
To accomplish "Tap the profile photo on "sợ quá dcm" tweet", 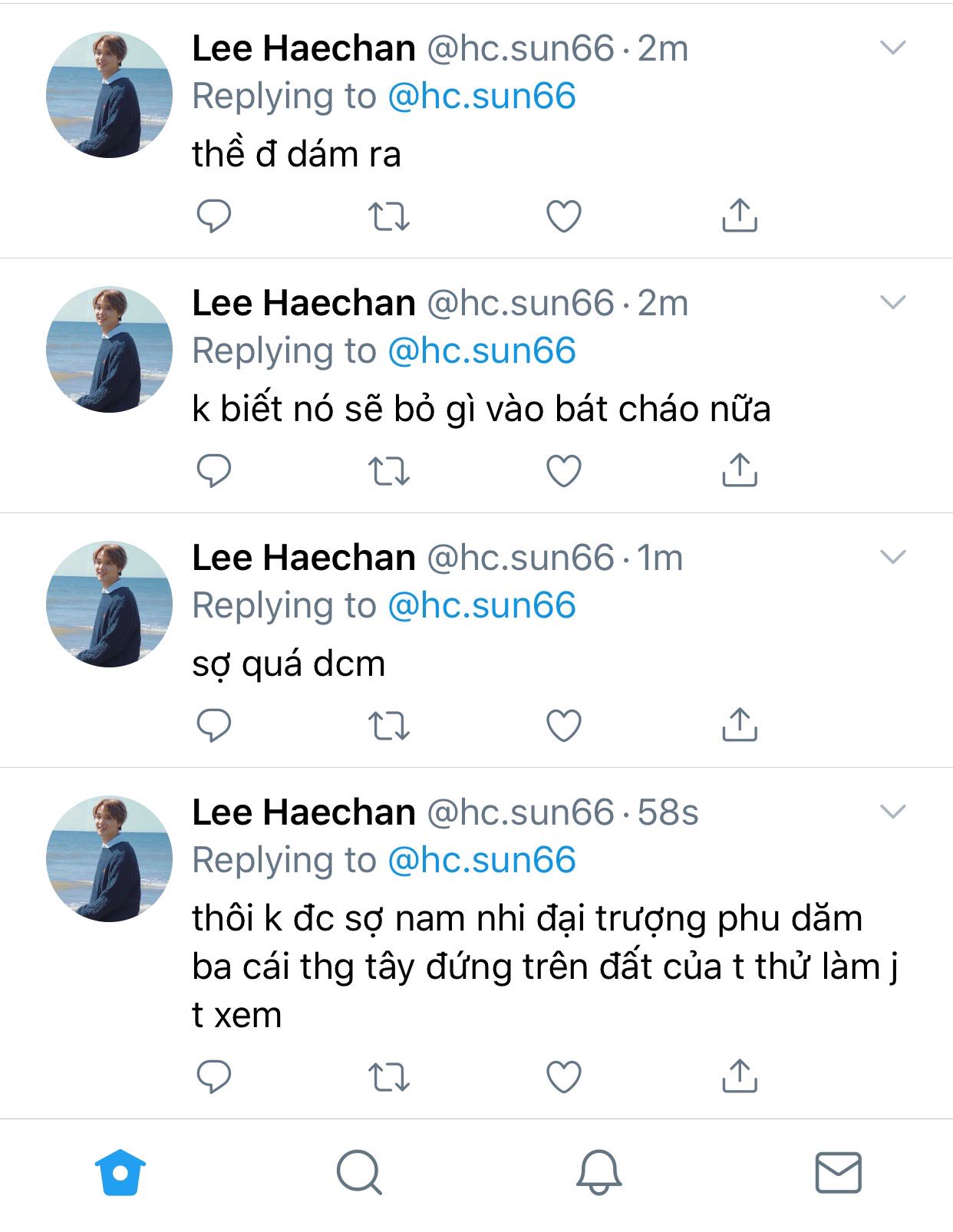I will [x=109, y=604].
